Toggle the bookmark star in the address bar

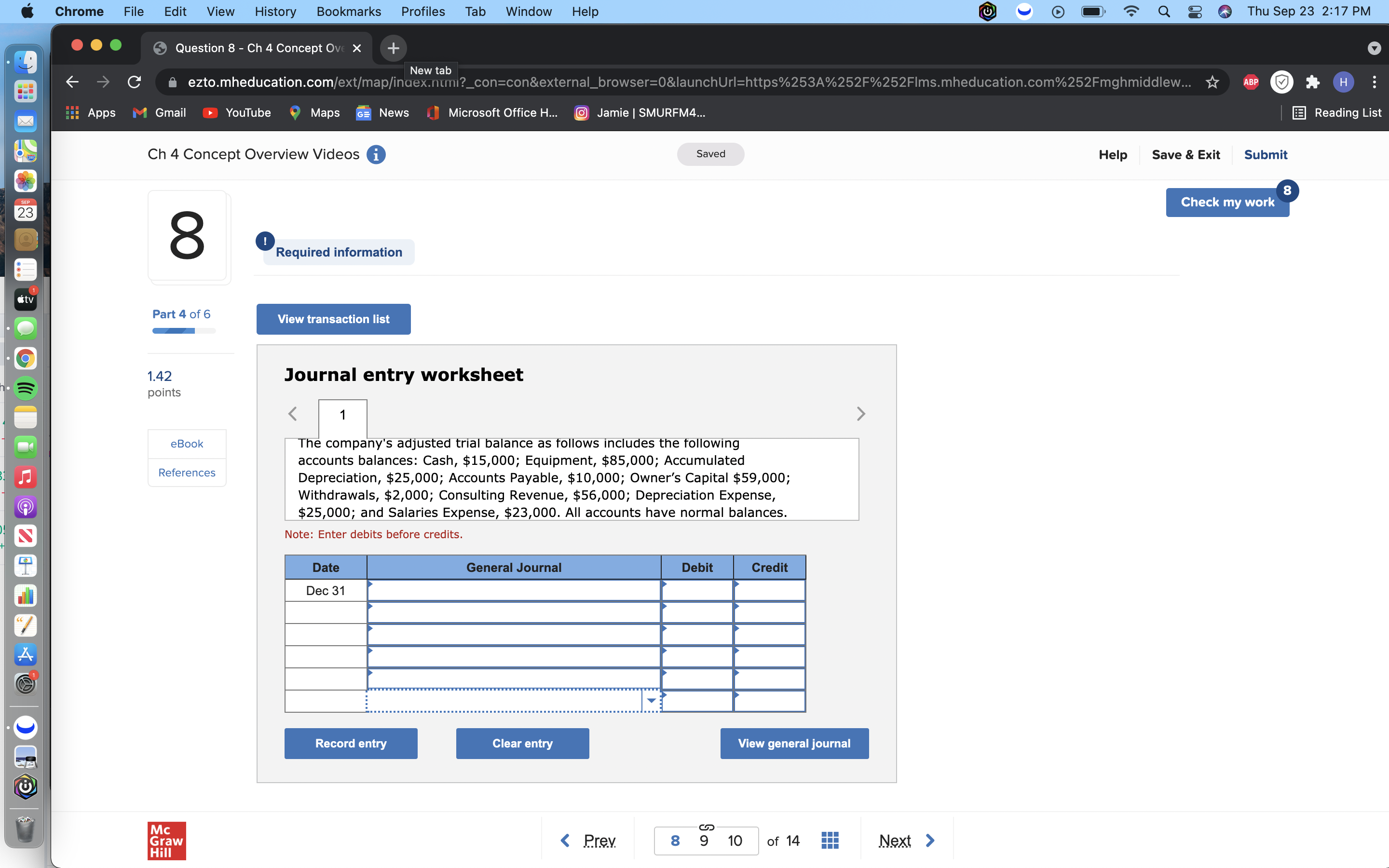point(1212,81)
